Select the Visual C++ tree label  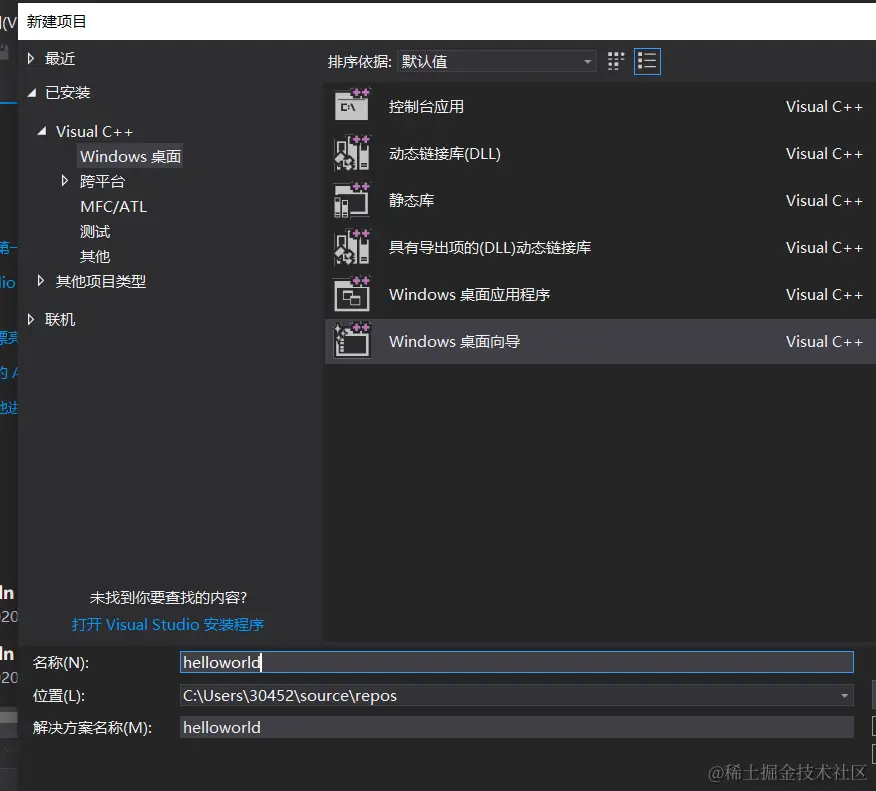(x=94, y=132)
